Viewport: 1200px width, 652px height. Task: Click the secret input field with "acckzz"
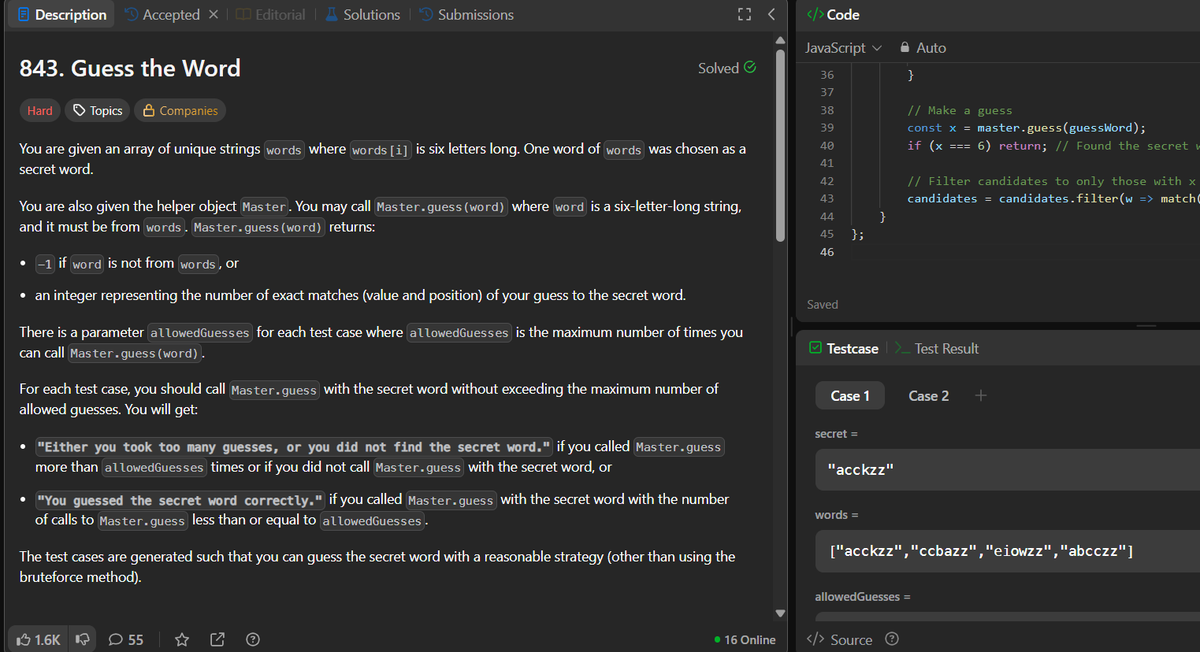[x=1008, y=470]
